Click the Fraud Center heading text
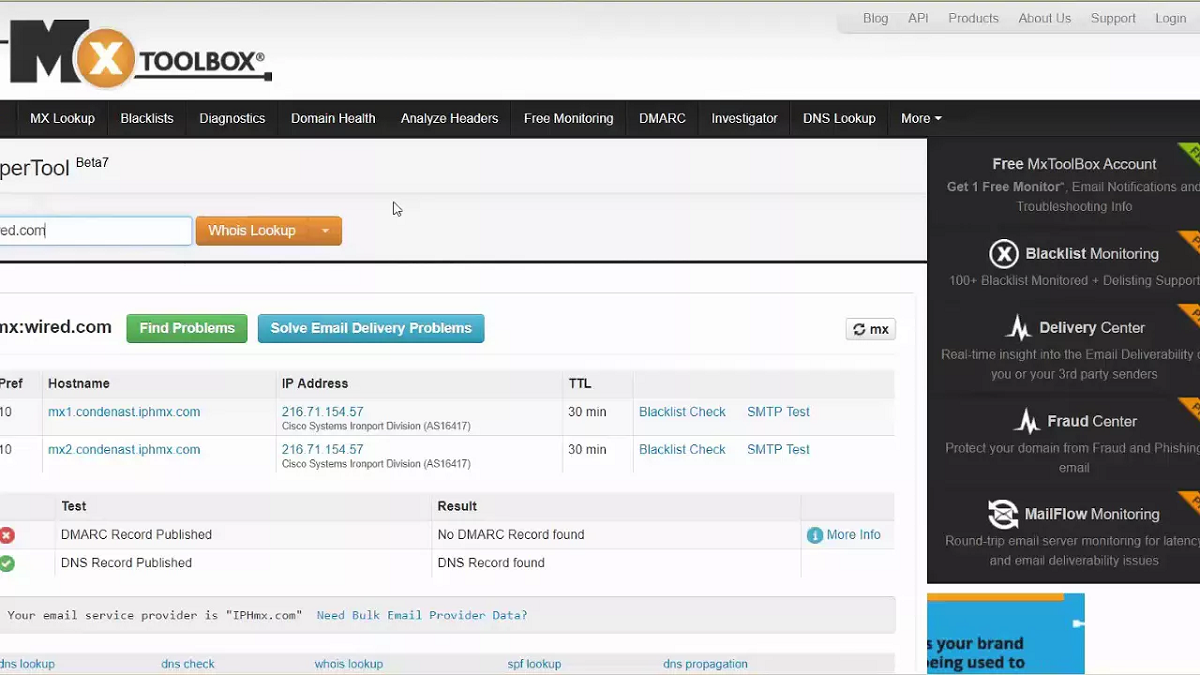Screen dimensions: 1200x675 1092,421
